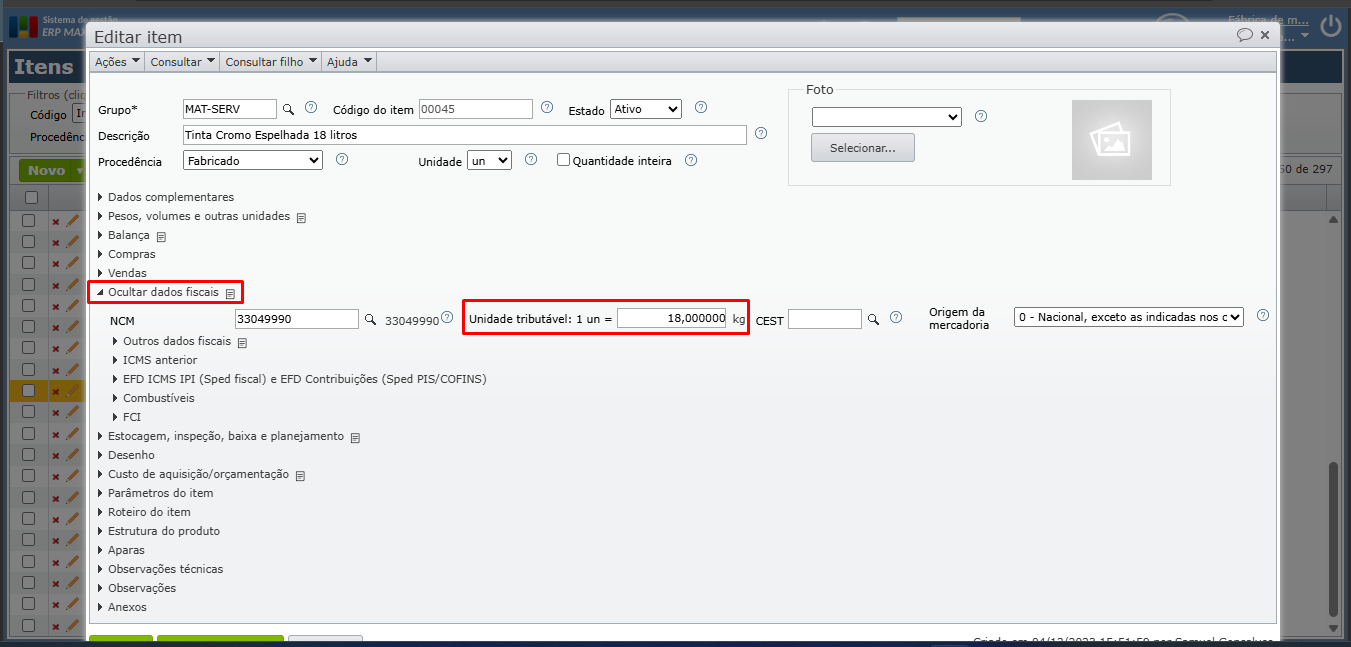This screenshot has width=1351, height=647.
Task: Click the note icon beside Balança
Action: pos(161,237)
